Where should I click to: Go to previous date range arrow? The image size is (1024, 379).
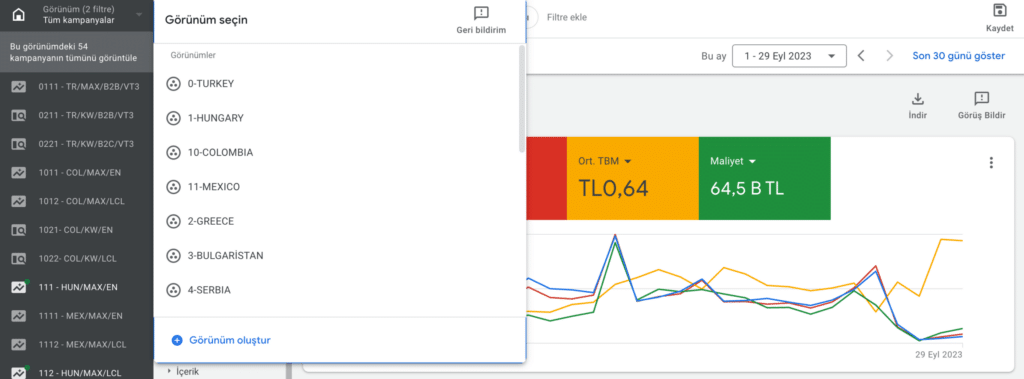pos(861,56)
